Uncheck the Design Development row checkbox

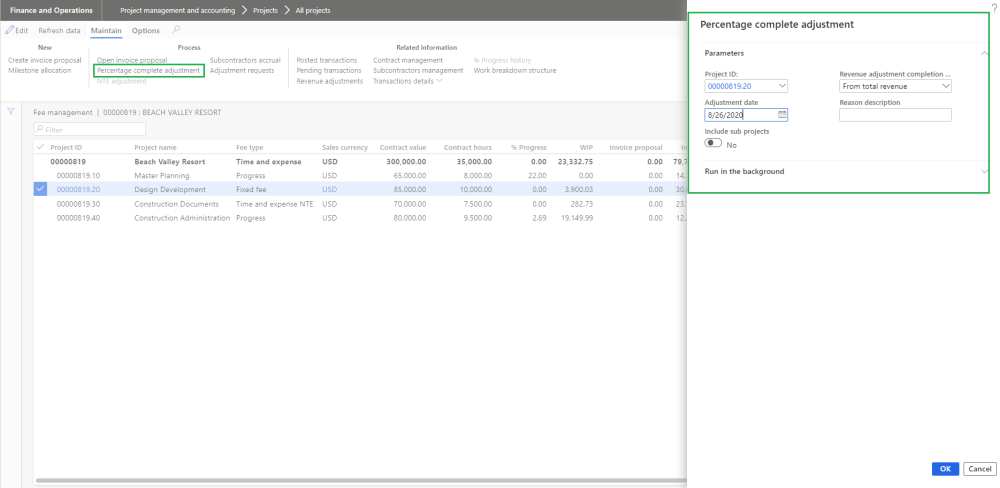[x=40, y=189]
